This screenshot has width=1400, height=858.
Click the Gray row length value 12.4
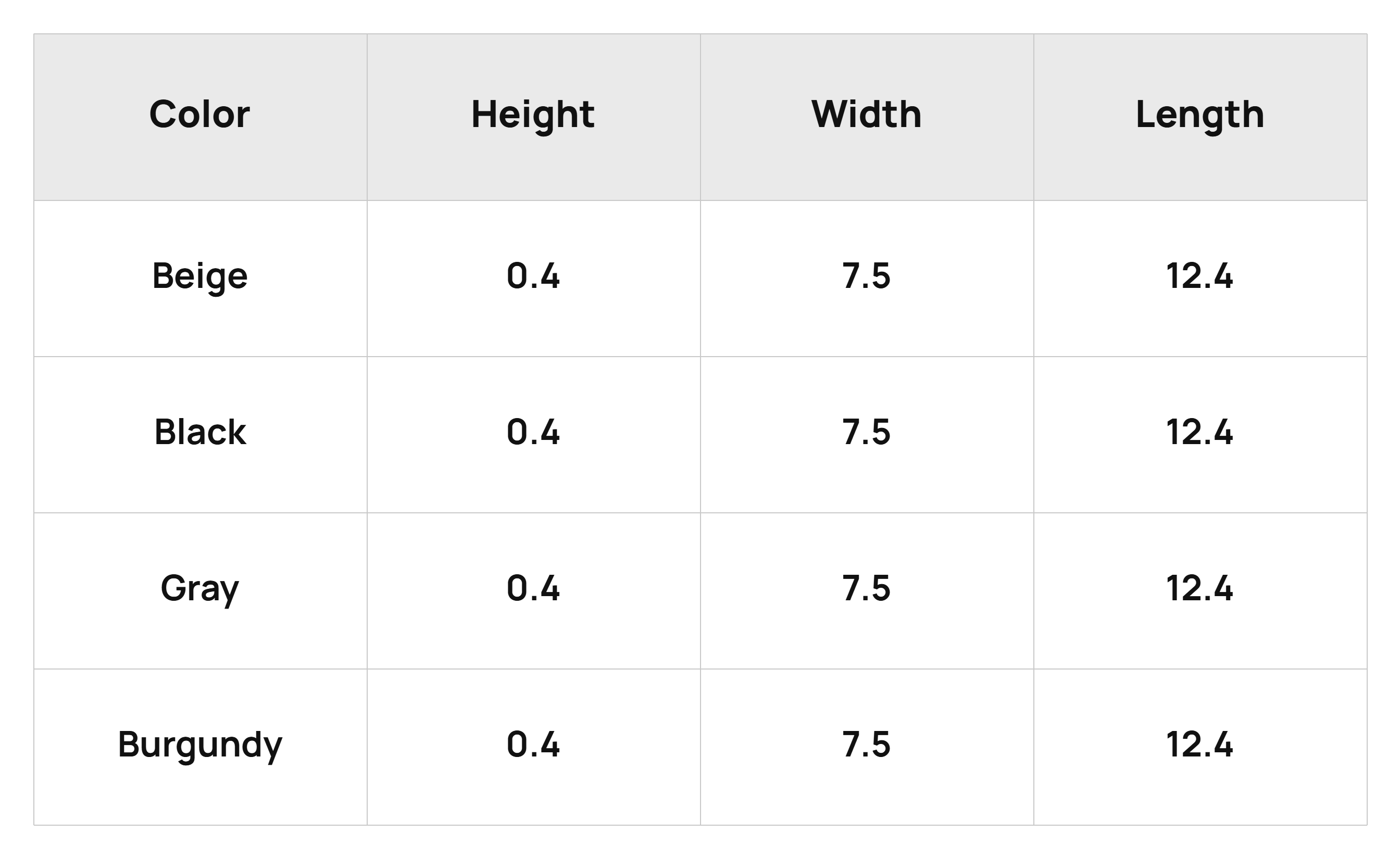(x=1200, y=588)
